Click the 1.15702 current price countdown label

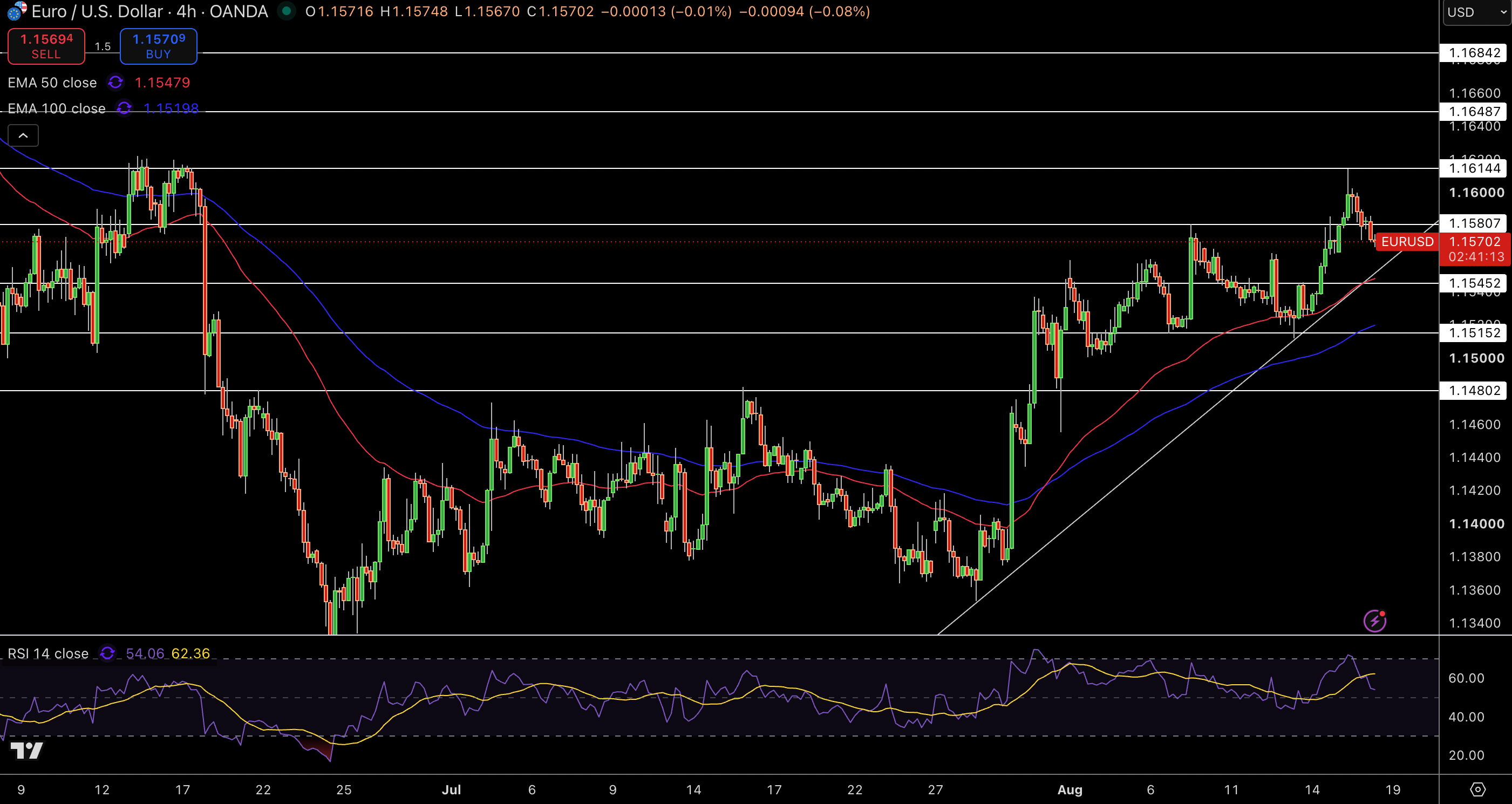1475,249
